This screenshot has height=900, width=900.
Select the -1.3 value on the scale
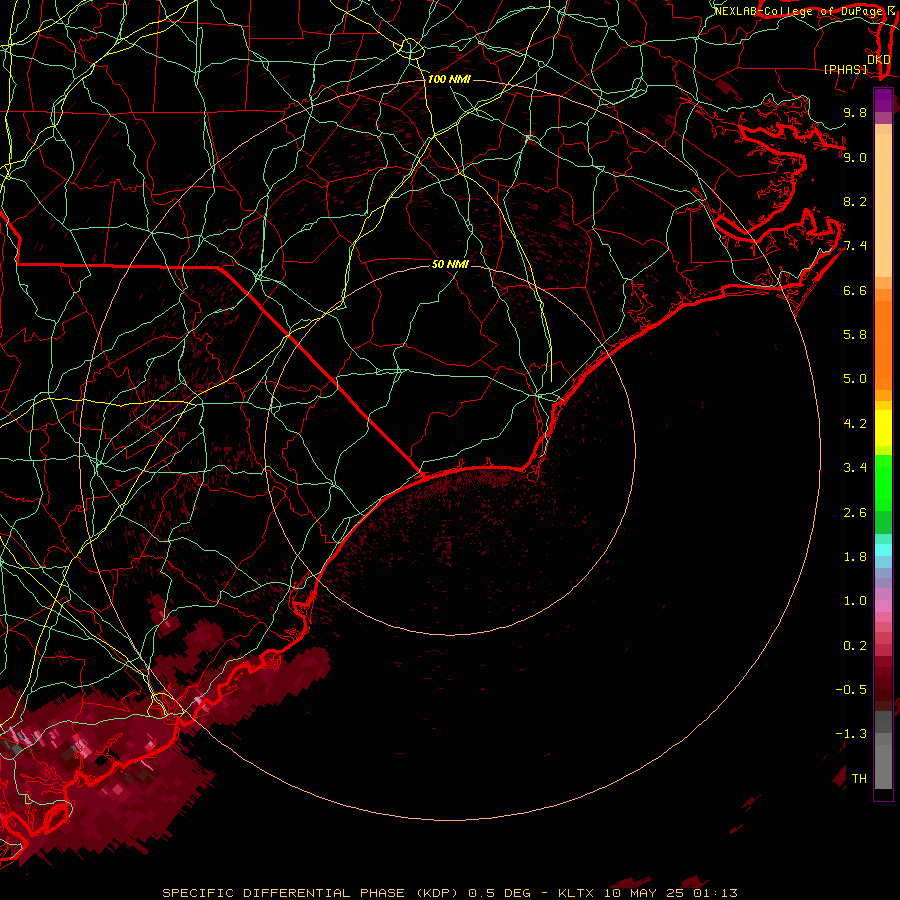point(851,734)
